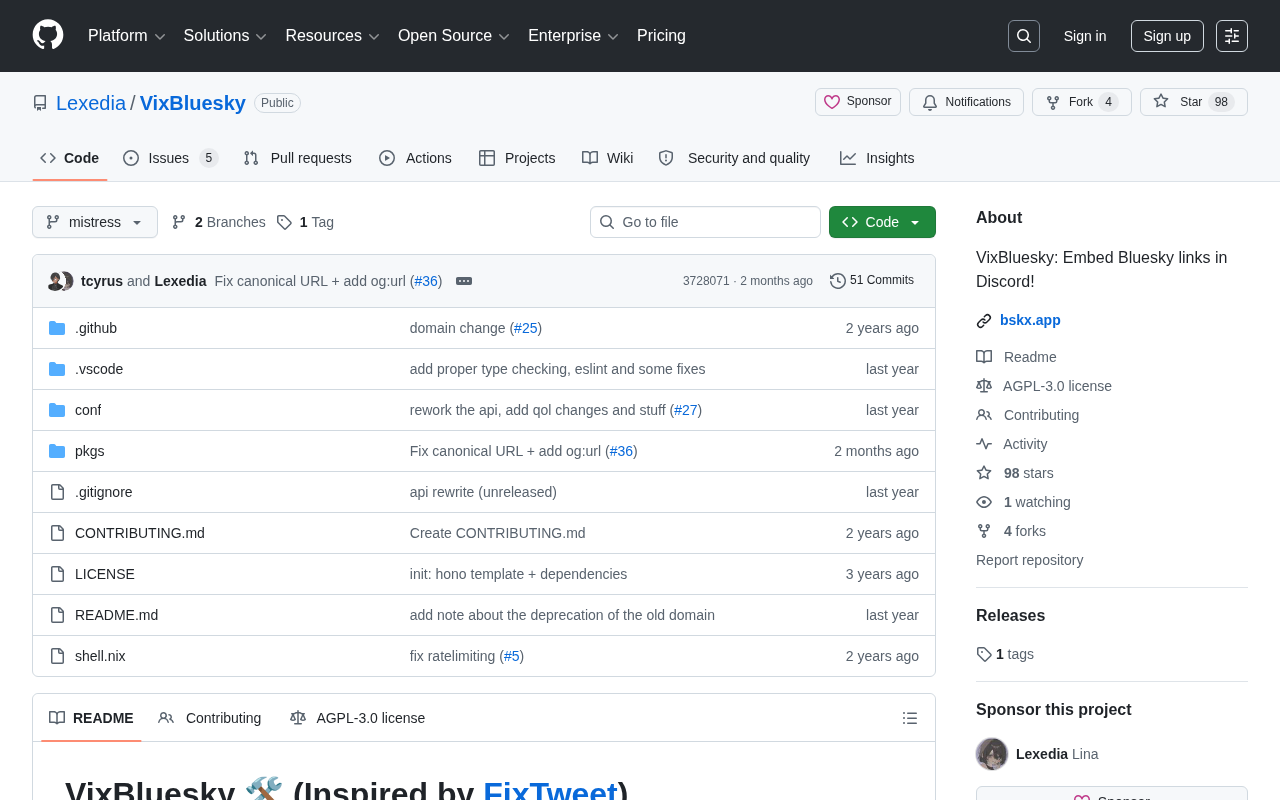Open the Pull requests tab
The image size is (1280, 800).
[298, 158]
